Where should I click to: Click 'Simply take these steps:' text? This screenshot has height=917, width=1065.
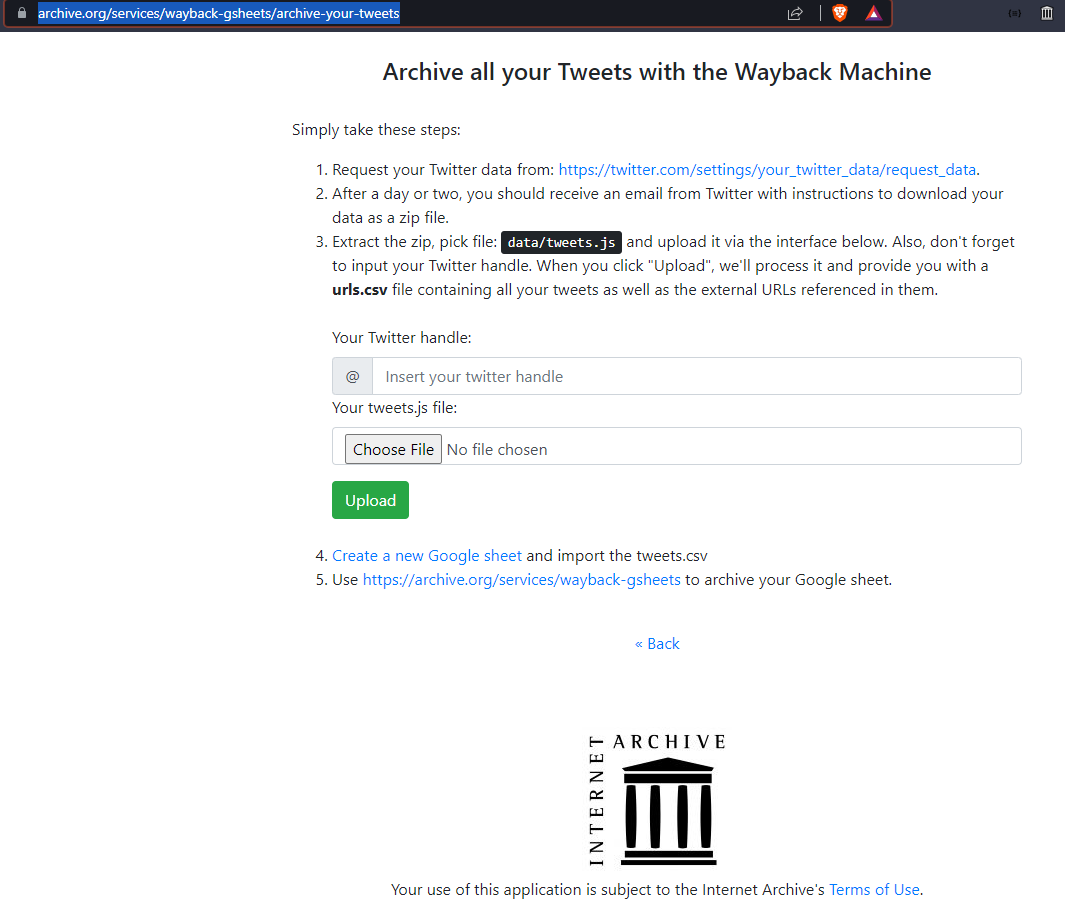tap(376, 130)
